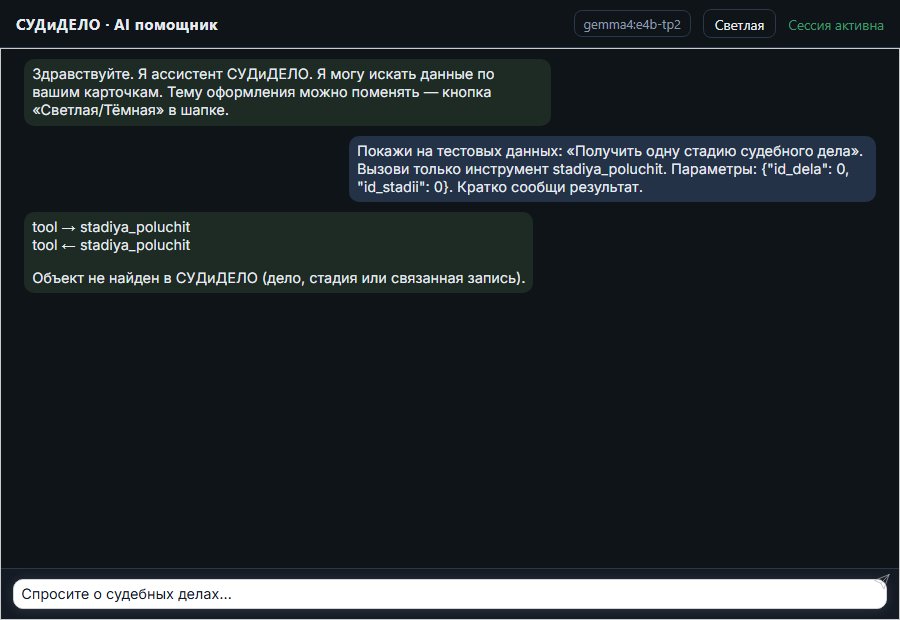Click the СУДиДЕЛО · AI помощник title
The height and width of the screenshot is (620, 900).
tap(117, 25)
